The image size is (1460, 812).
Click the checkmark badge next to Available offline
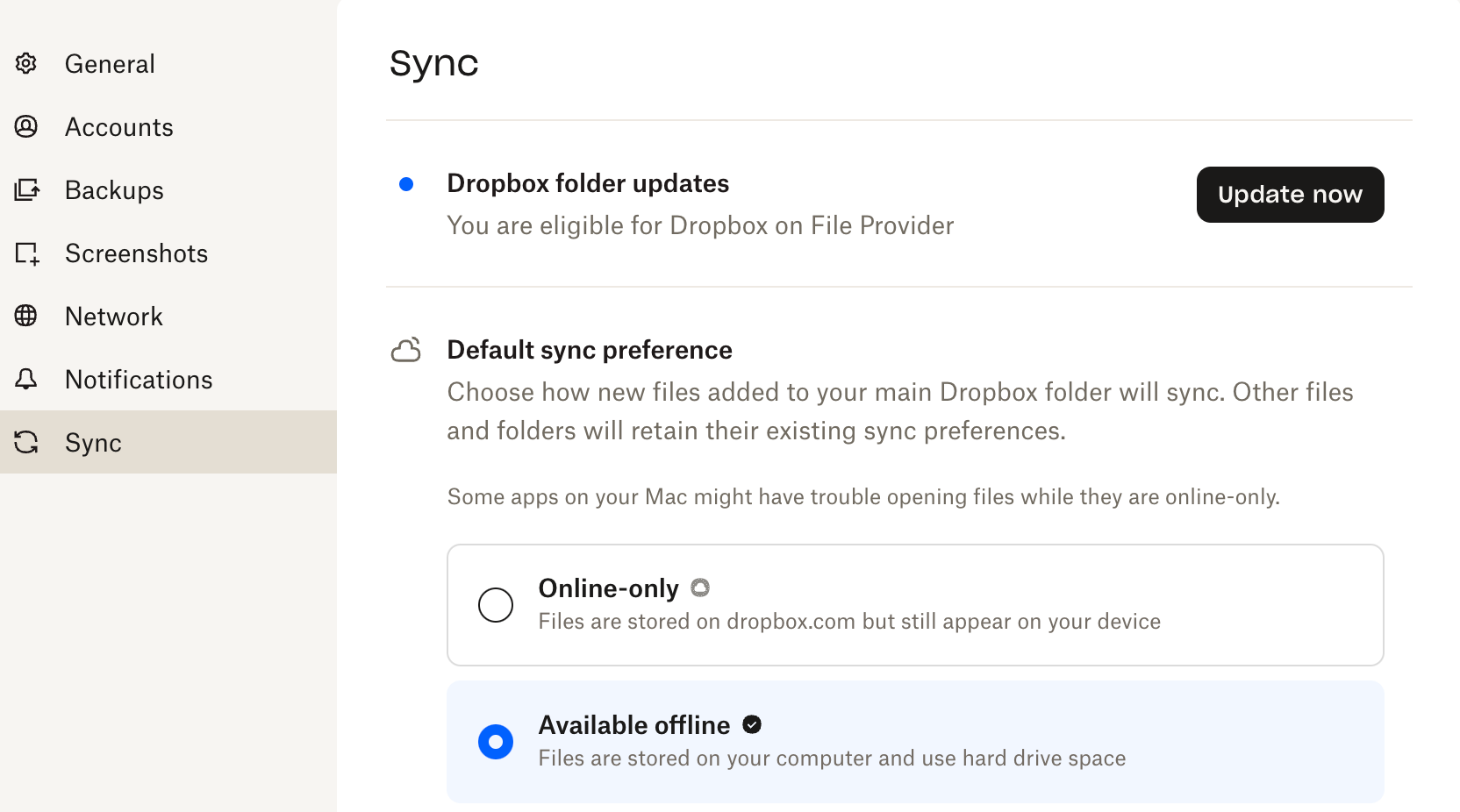point(752,724)
